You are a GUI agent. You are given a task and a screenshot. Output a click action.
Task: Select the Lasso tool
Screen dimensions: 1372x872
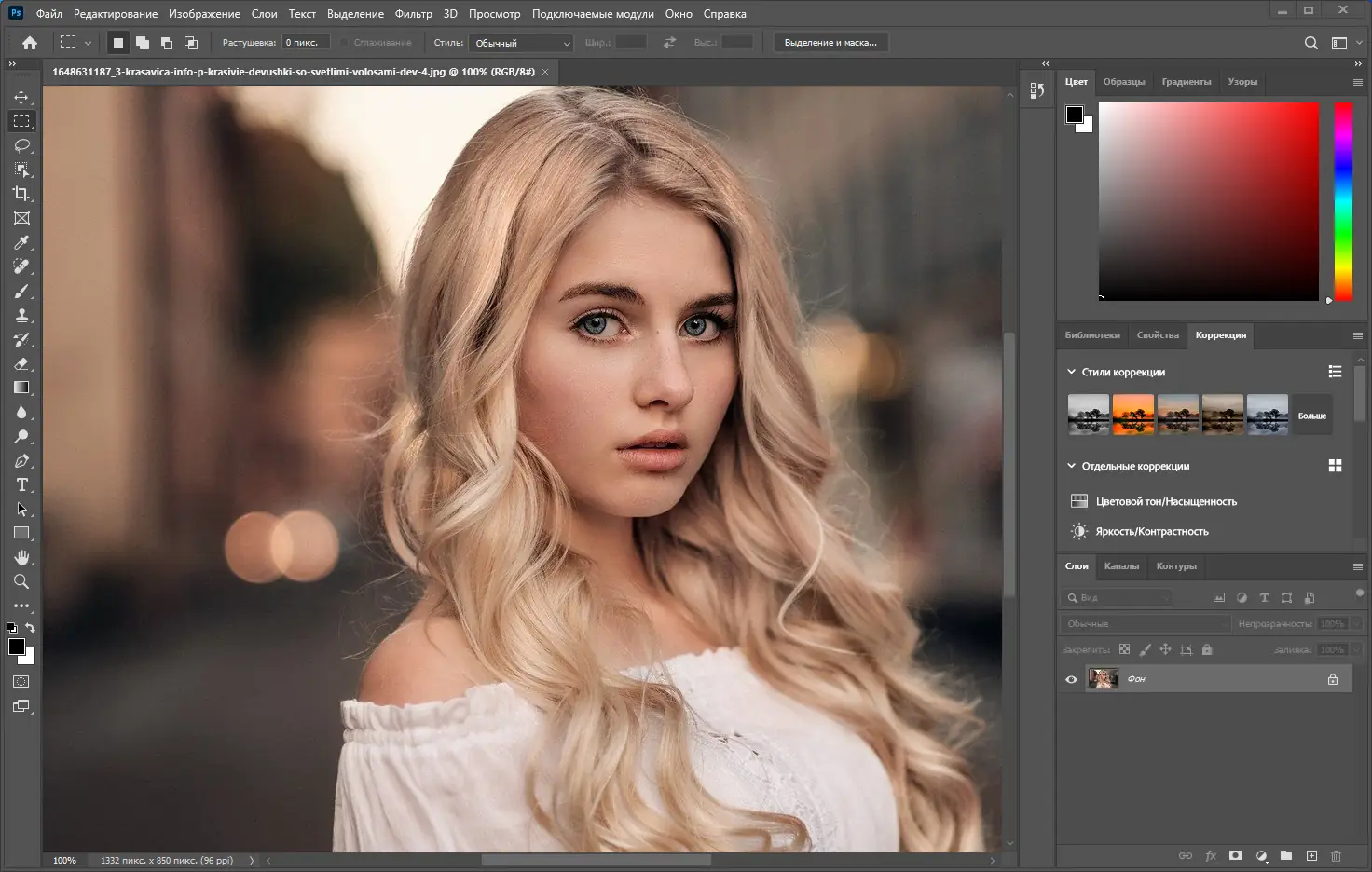pyautogui.click(x=21, y=145)
